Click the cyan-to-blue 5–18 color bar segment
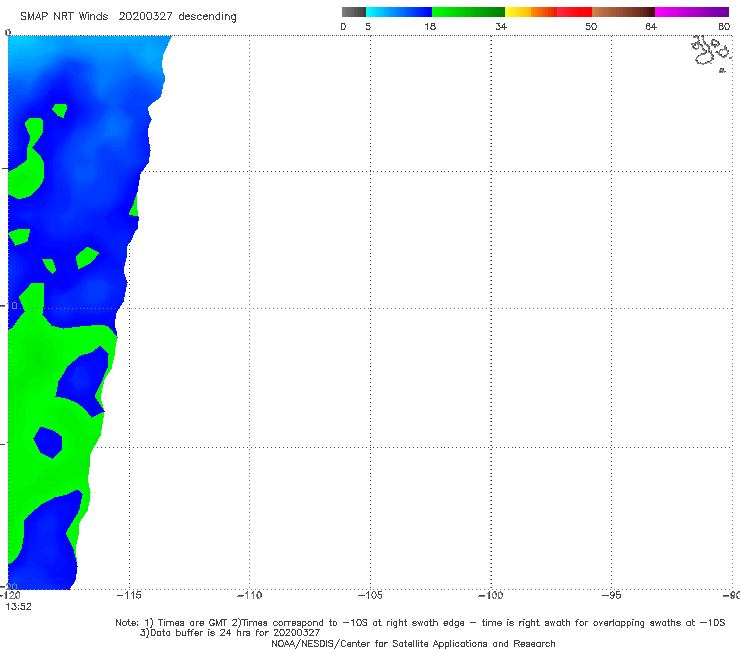 click(x=399, y=12)
